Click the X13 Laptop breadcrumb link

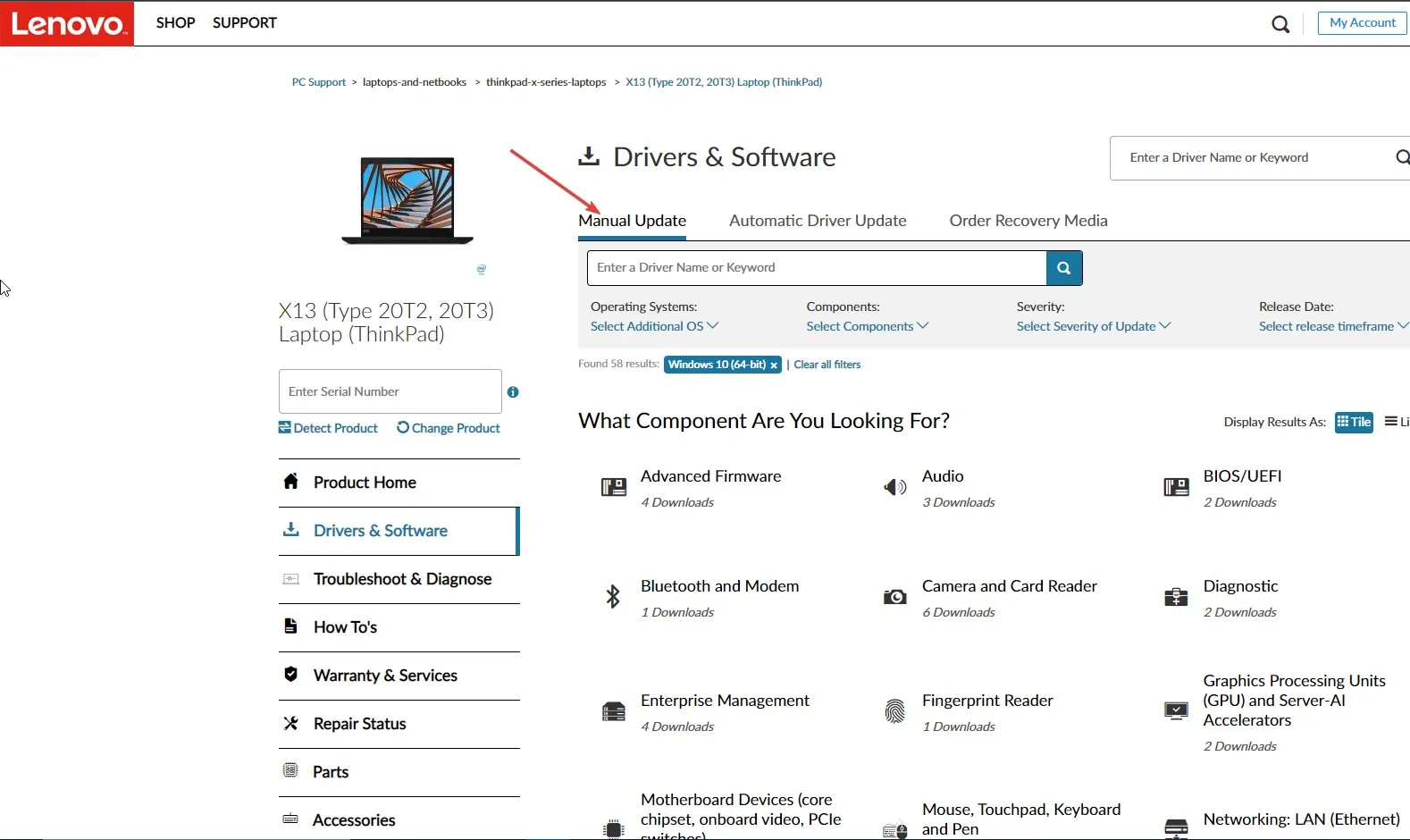click(724, 82)
